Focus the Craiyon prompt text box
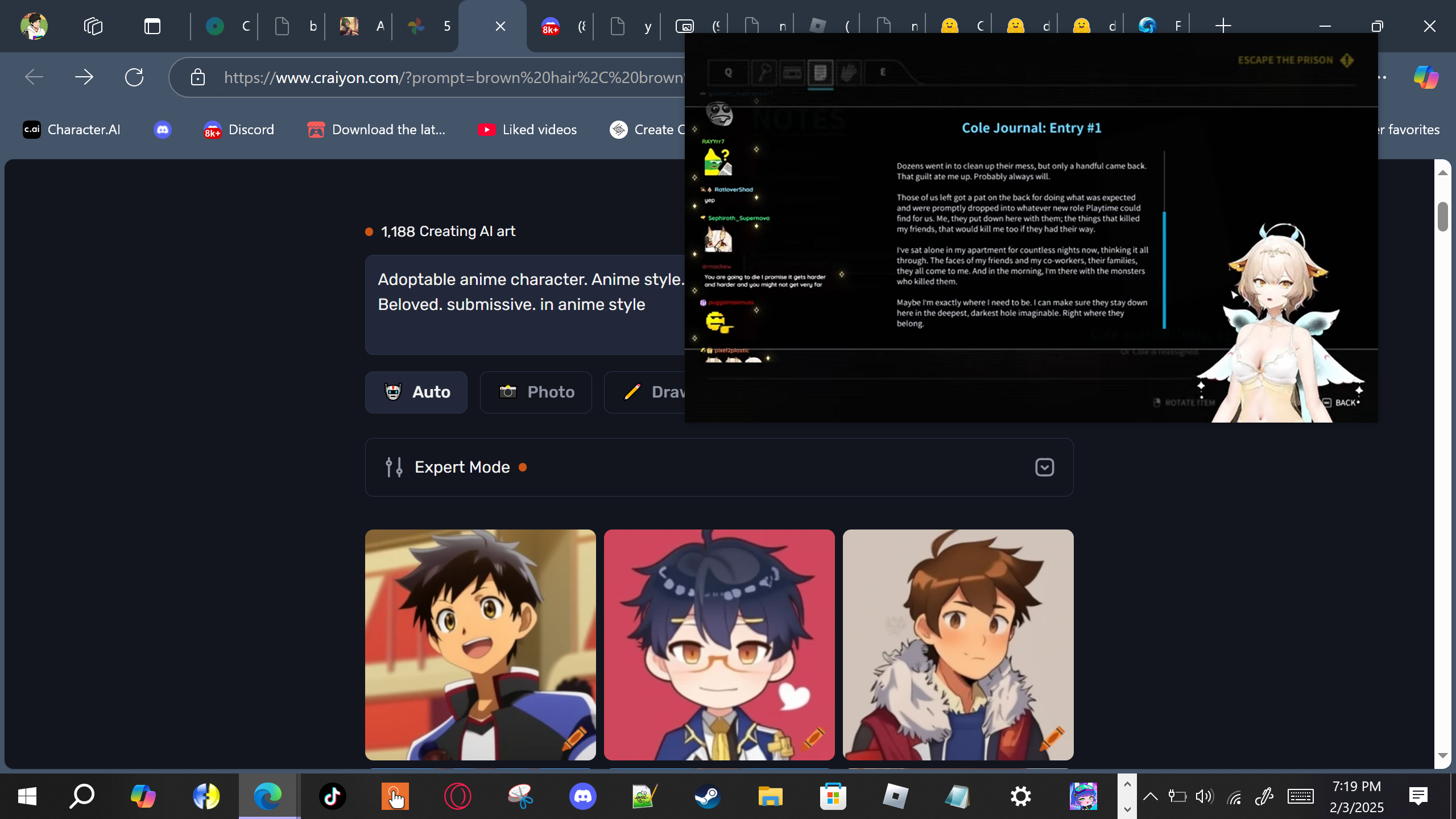Image resolution: width=1456 pixels, height=819 pixels. coord(524,305)
